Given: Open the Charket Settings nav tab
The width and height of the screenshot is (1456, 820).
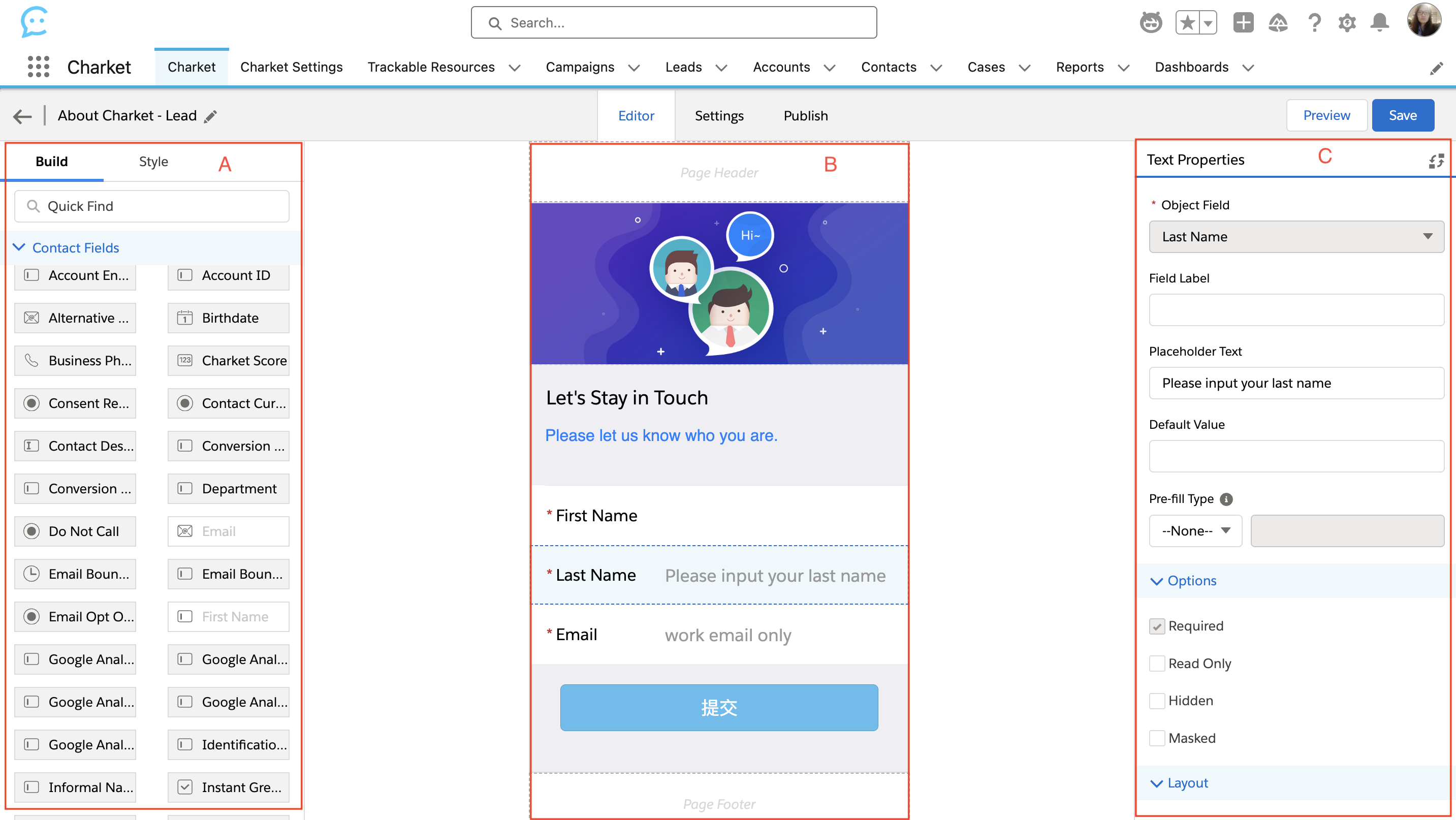Looking at the screenshot, I should point(291,67).
